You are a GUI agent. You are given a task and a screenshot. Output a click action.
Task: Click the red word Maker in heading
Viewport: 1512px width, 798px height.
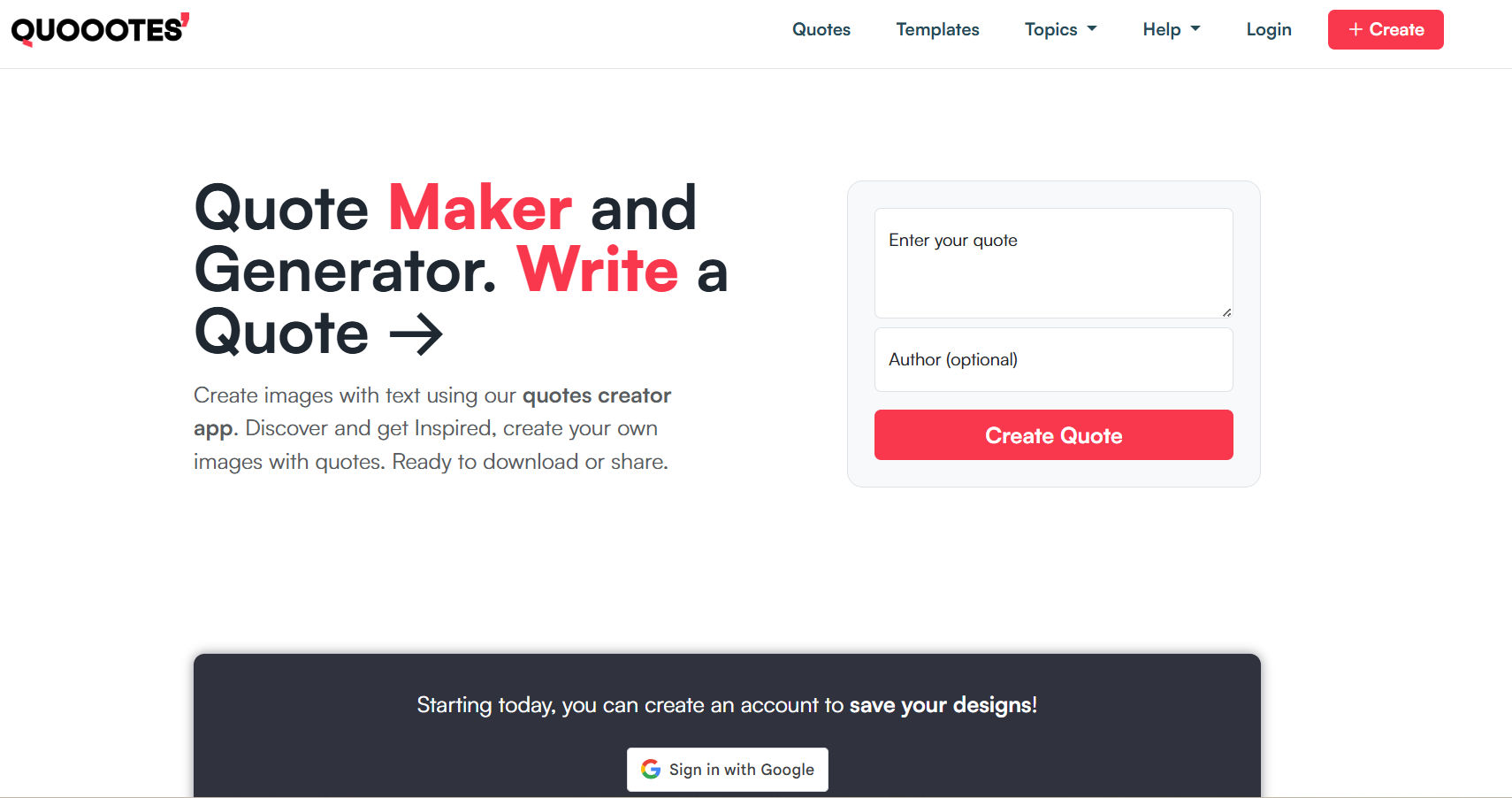click(480, 209)
